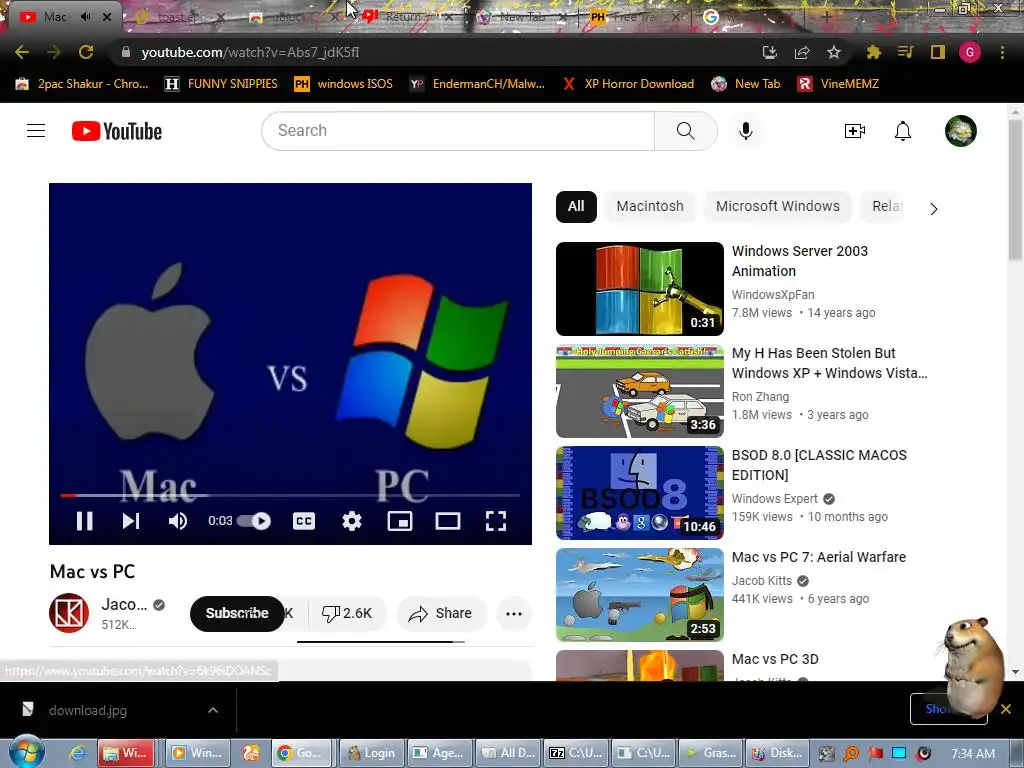Activate miniplayer mode icon
The height and width of the screenshot is (768, 1024).
(x=400, y=520)
